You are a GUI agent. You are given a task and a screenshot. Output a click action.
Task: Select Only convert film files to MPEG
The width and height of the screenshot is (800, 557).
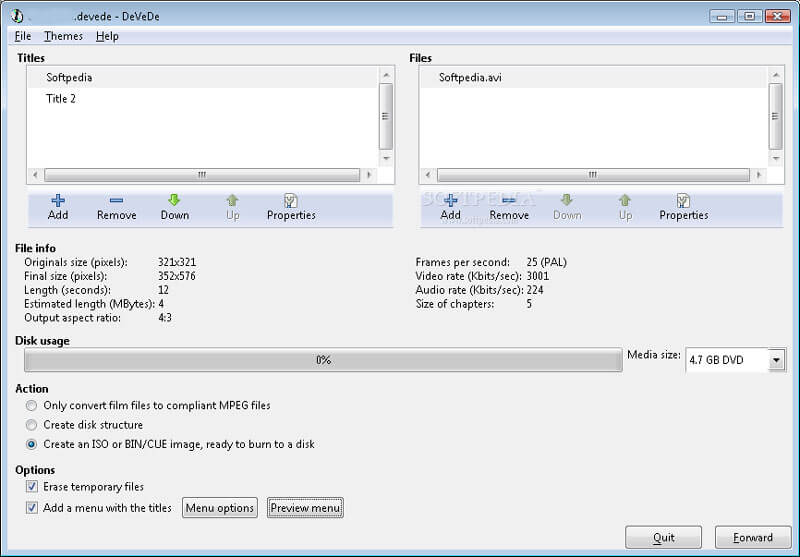point(32,406)
